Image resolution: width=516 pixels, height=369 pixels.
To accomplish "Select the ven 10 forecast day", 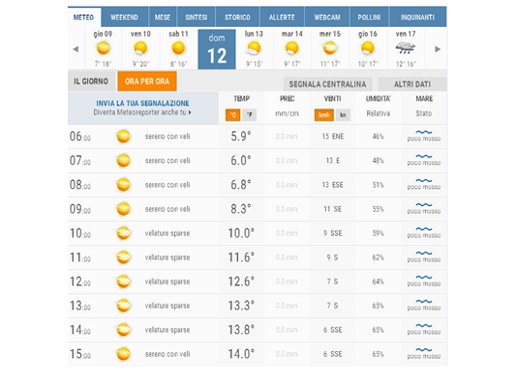I will click(x=141, y=49).
